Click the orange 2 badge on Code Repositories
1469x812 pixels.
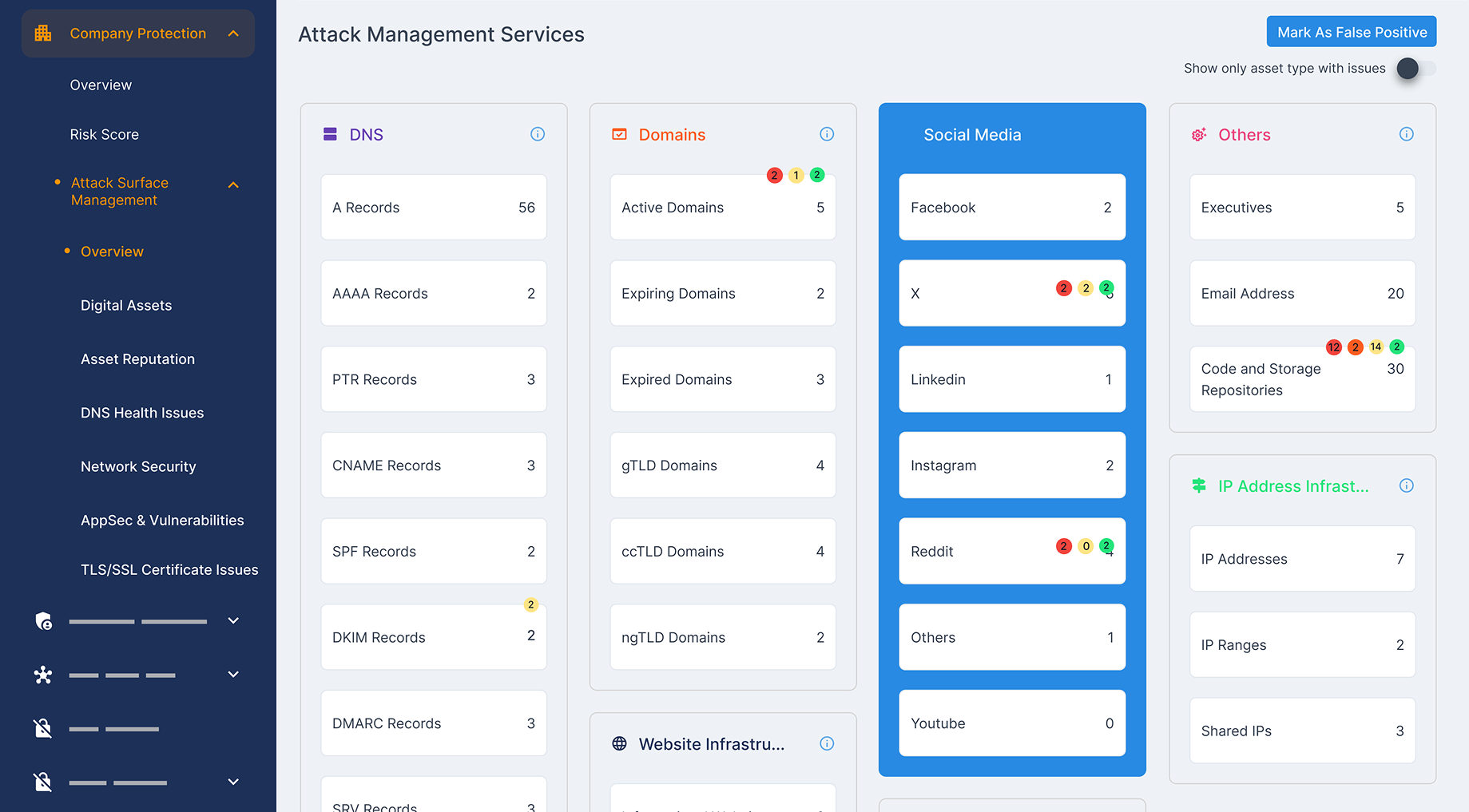click(x=1355, y=347)
